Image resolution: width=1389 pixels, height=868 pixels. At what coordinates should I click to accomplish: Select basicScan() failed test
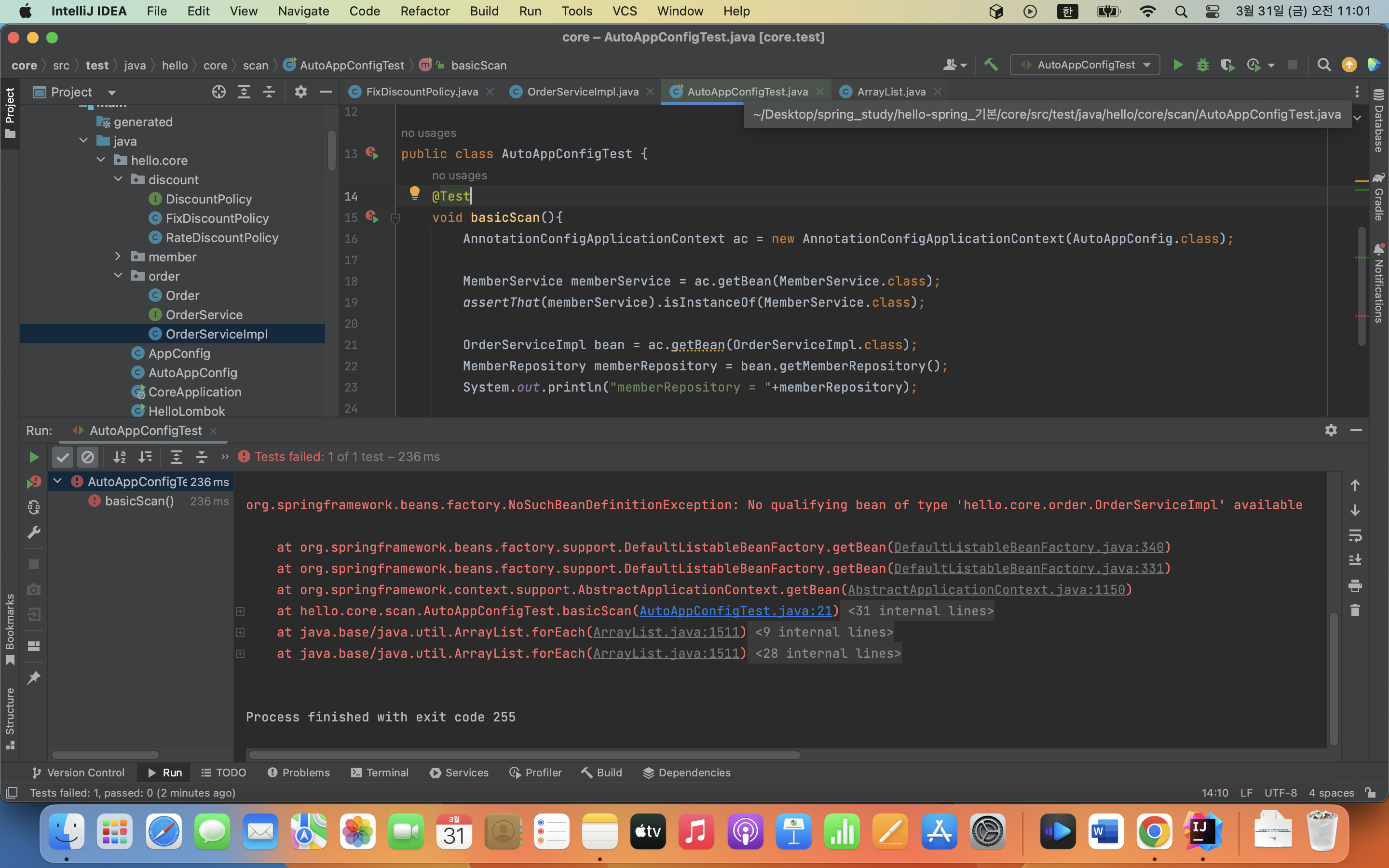(139, 501)
